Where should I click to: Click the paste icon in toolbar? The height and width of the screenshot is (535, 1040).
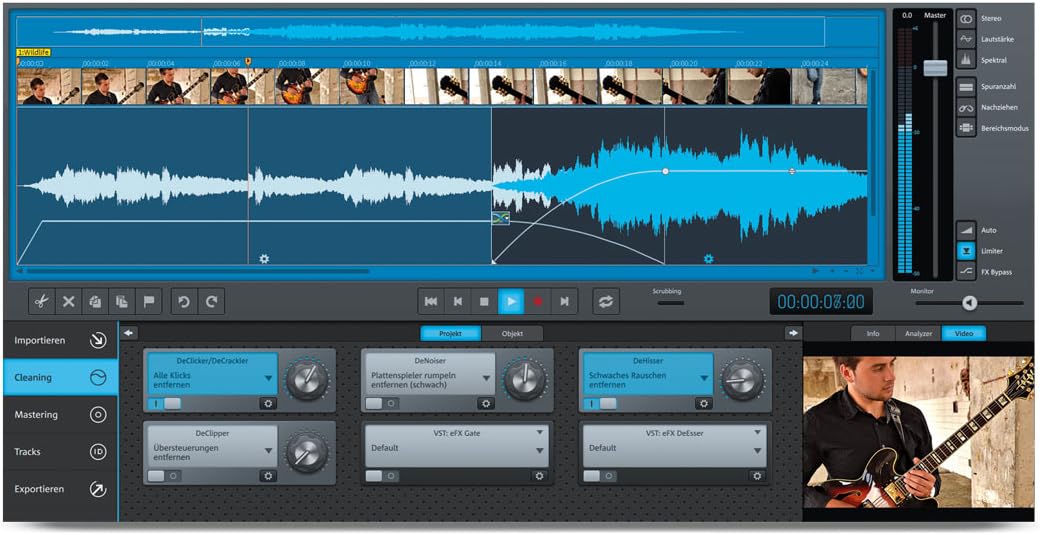(122, 302)
